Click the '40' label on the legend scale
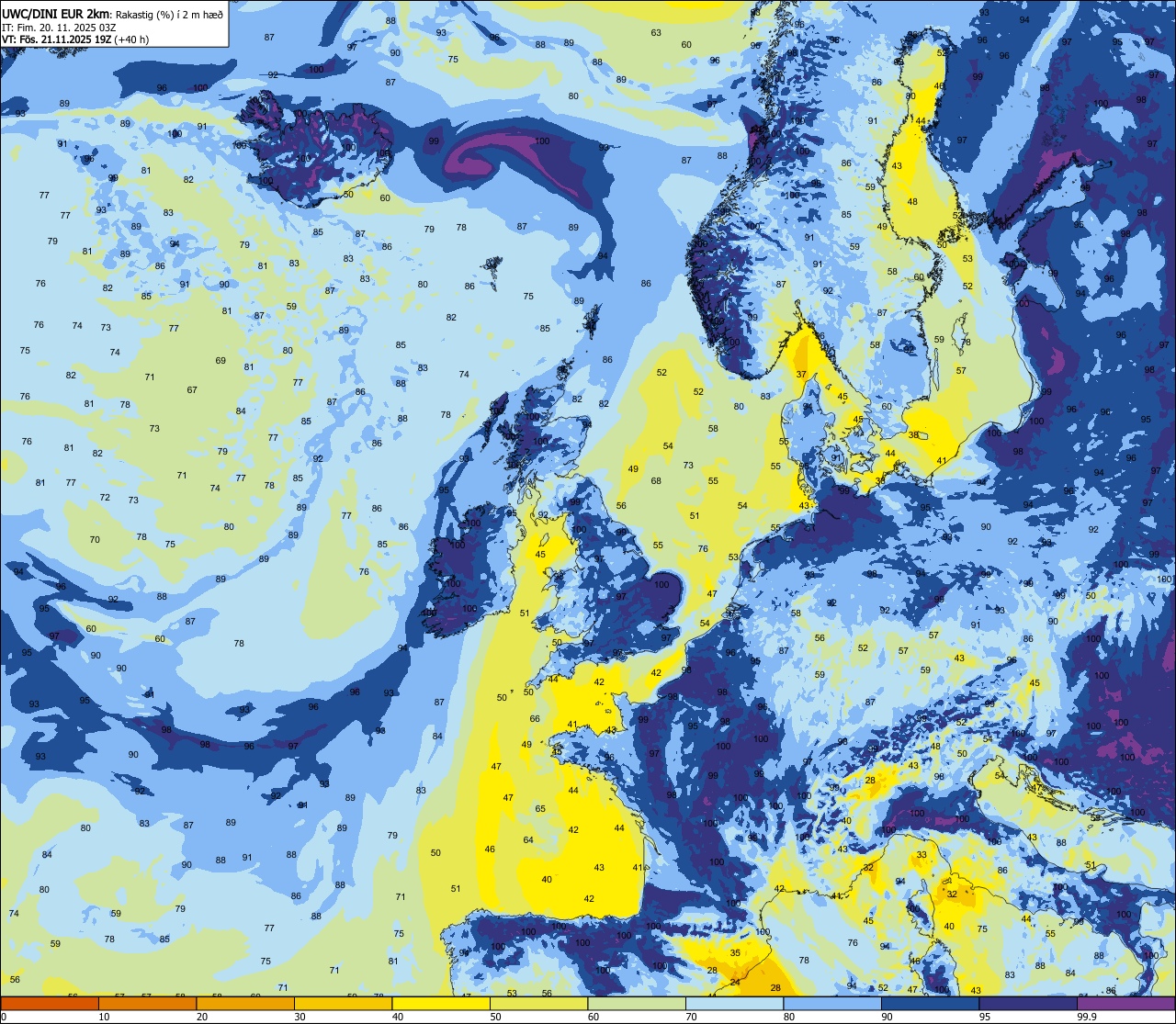The width and height of the screenshot is (1176, 1024). tap(398, 1017)
